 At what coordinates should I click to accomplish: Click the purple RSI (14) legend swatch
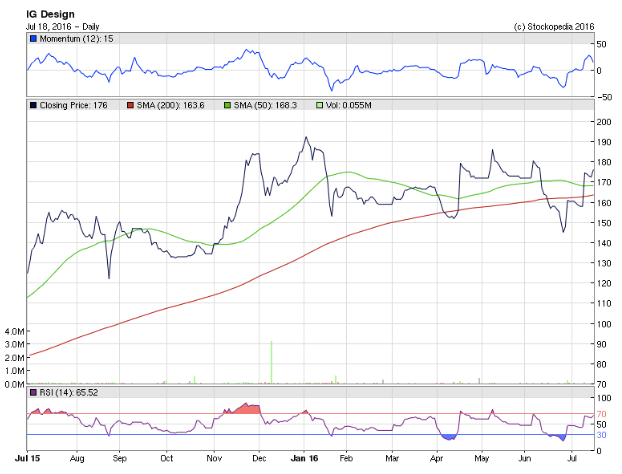(x=33, y=393)
